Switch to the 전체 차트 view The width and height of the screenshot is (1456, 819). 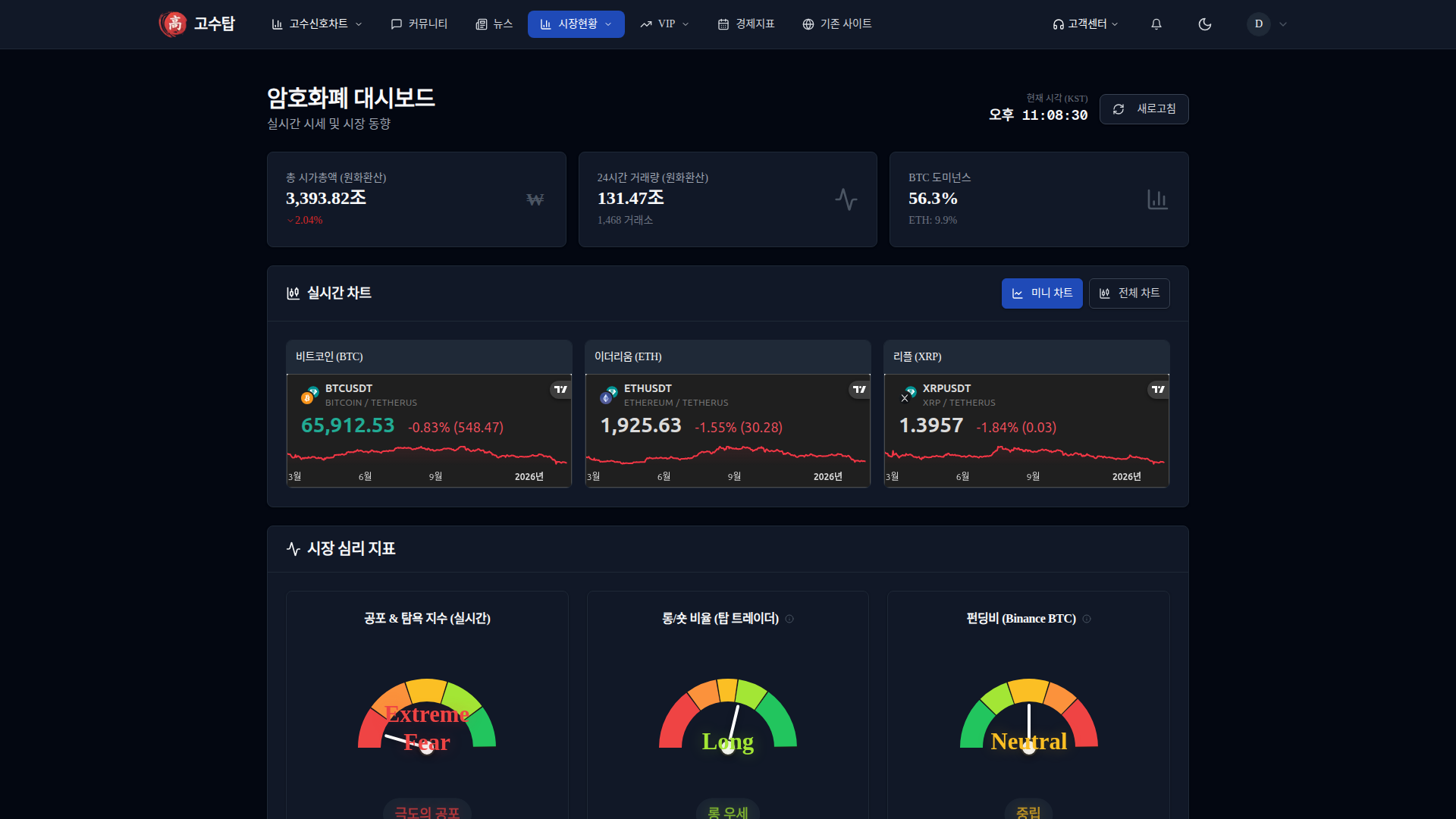click(1128, 293)
